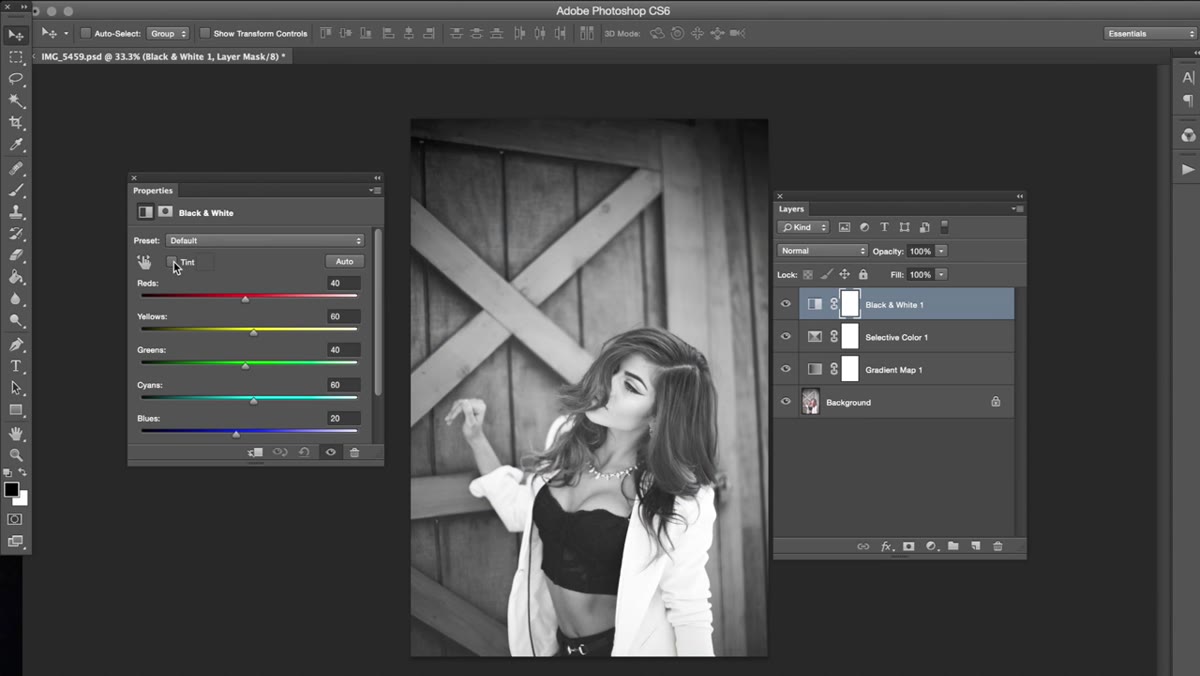Select the Magic Wand tool
The width and height of the screenshot is (1200, 676).
[x=16, y=101]
